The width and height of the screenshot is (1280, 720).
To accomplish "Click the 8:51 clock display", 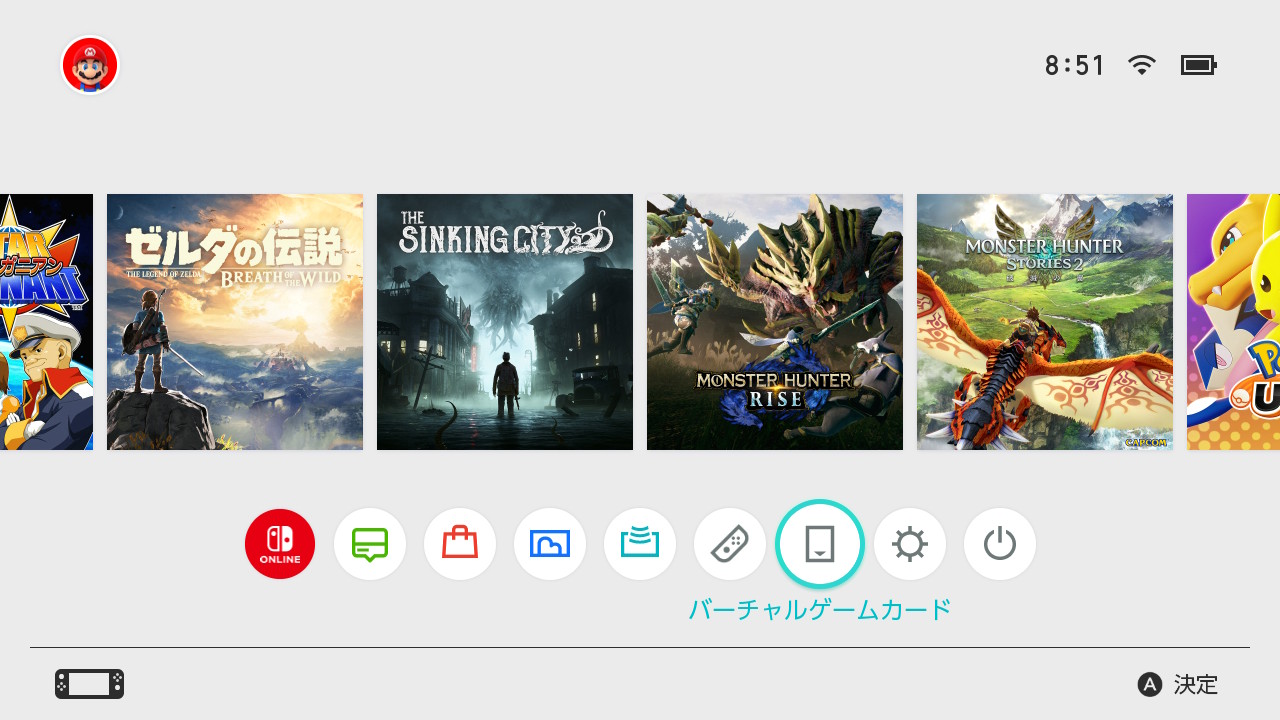I will click(x=1075, y=66).
